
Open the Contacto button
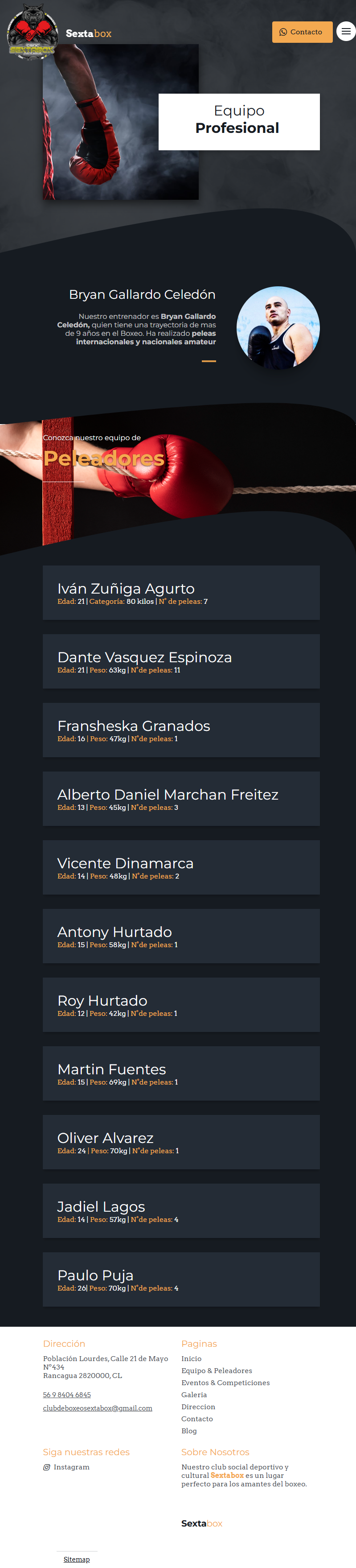302,32
